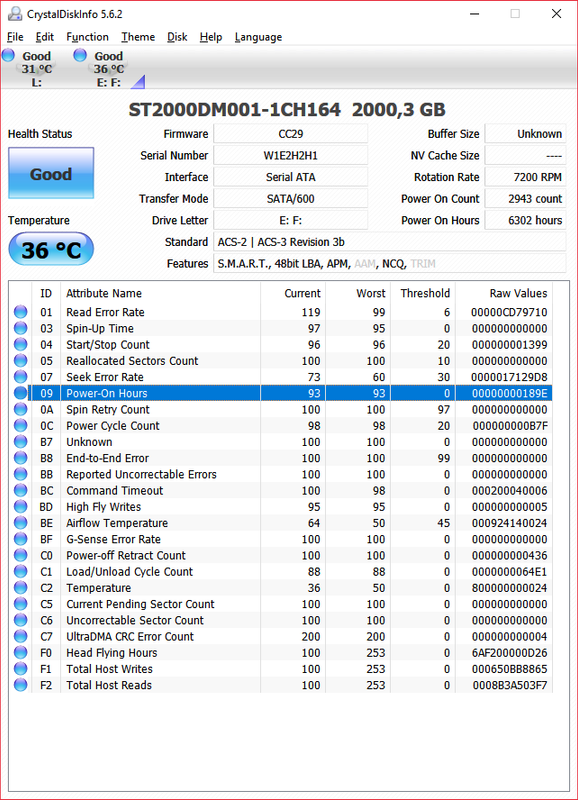
Task: Click the Raw Values column header
Action: tap(504, 293)
